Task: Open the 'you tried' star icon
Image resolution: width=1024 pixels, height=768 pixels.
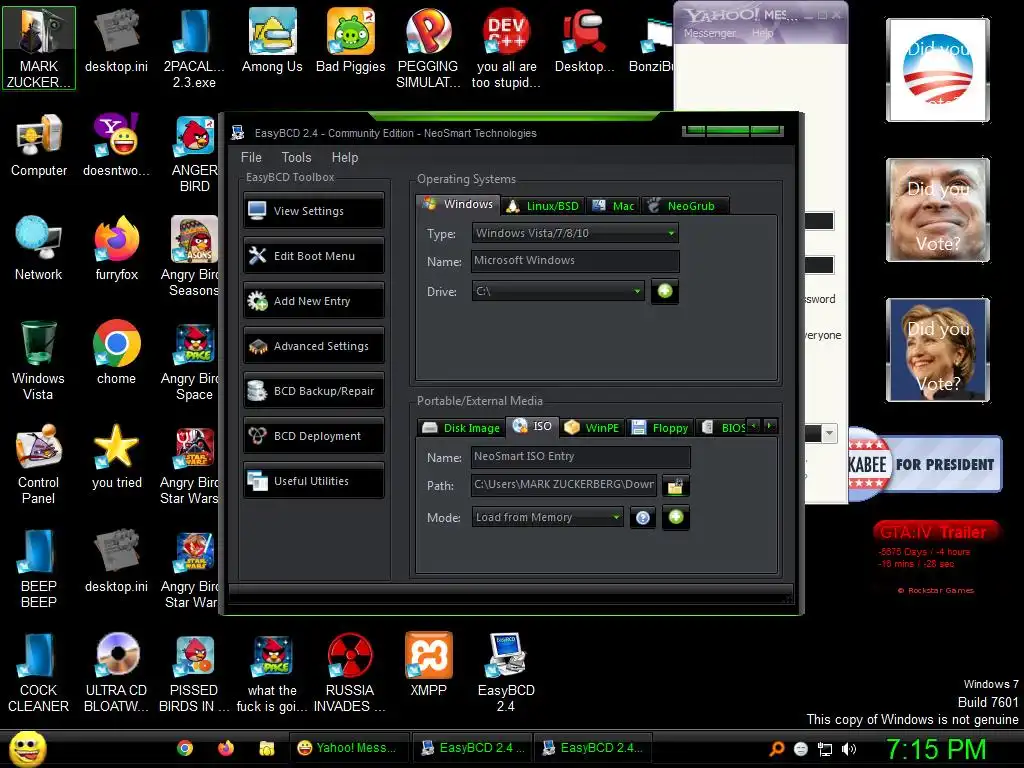Action: coord(116,456)
